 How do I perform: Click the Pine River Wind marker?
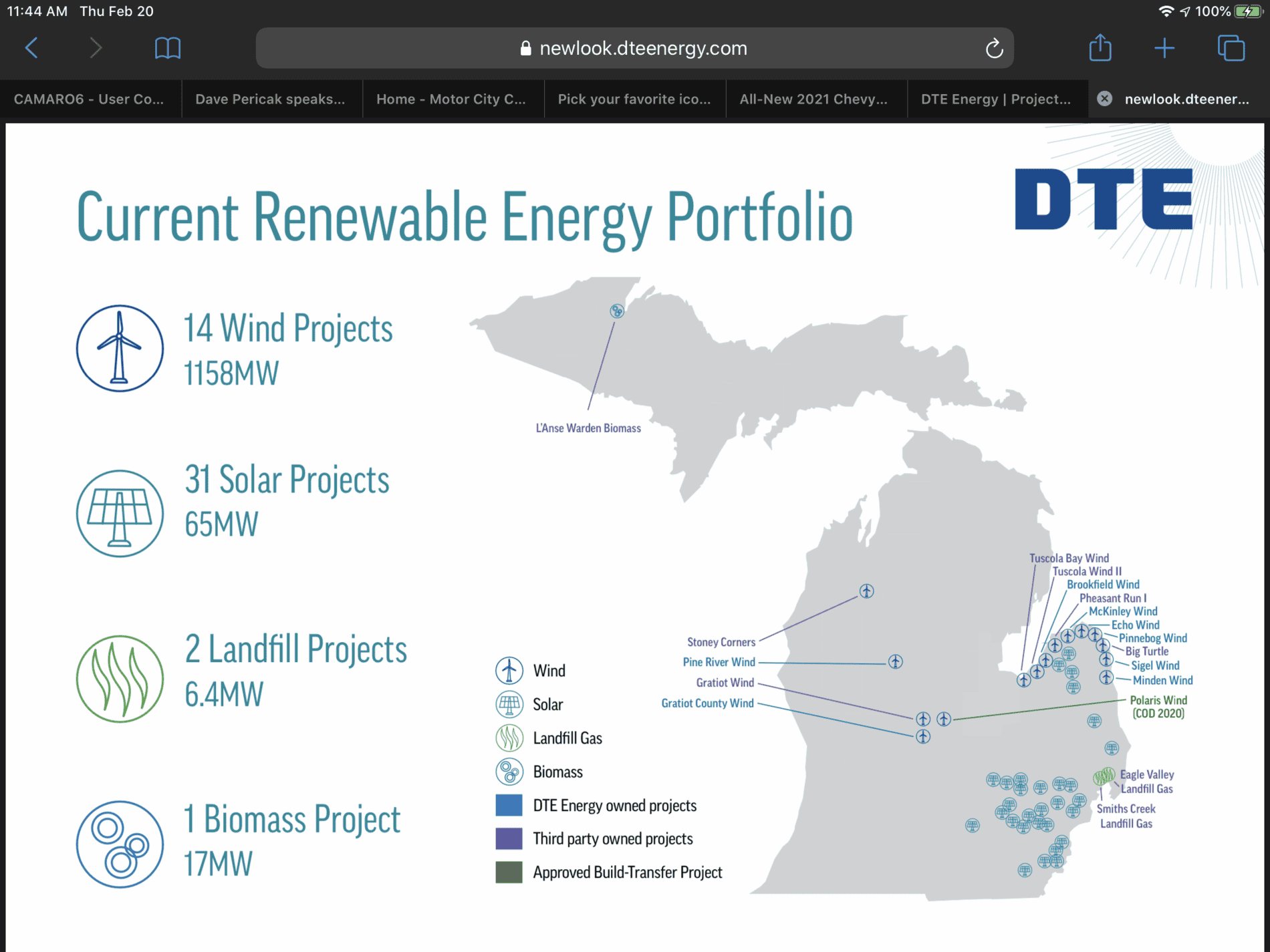[895, 661]
